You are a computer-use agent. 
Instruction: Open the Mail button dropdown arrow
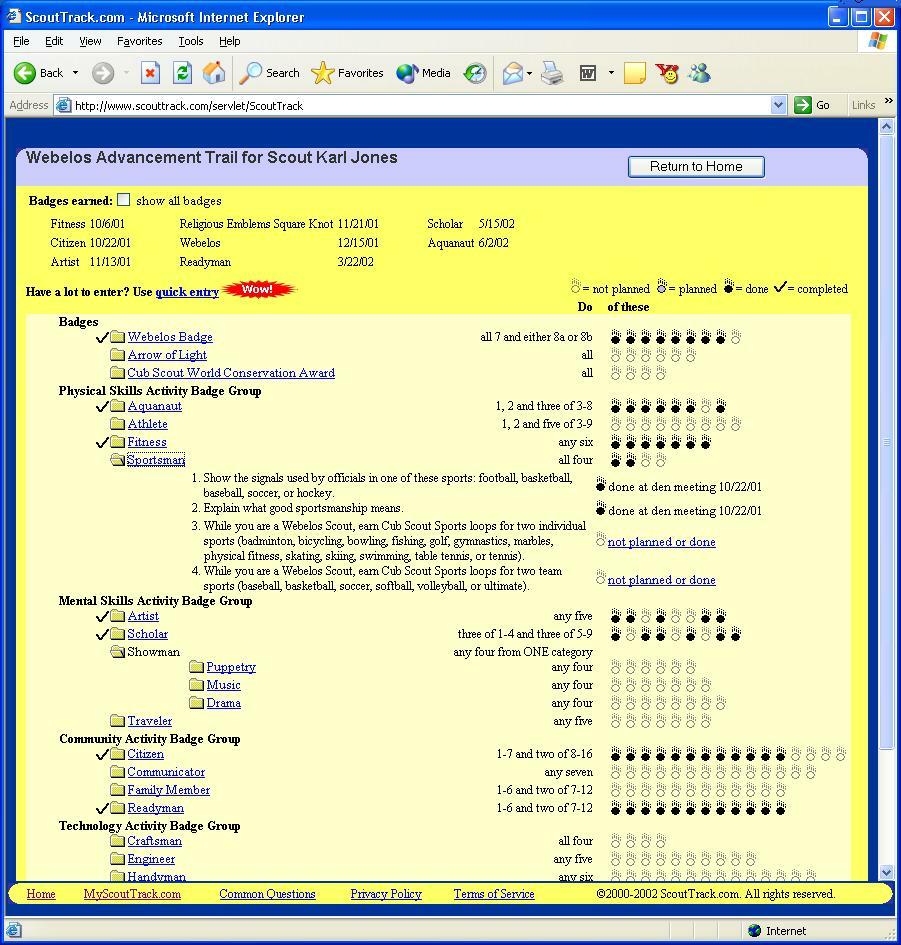(x=529, y=74)
